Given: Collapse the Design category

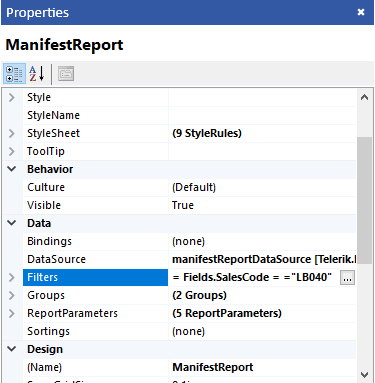Looking at the screenshot, I should [12, 349].
